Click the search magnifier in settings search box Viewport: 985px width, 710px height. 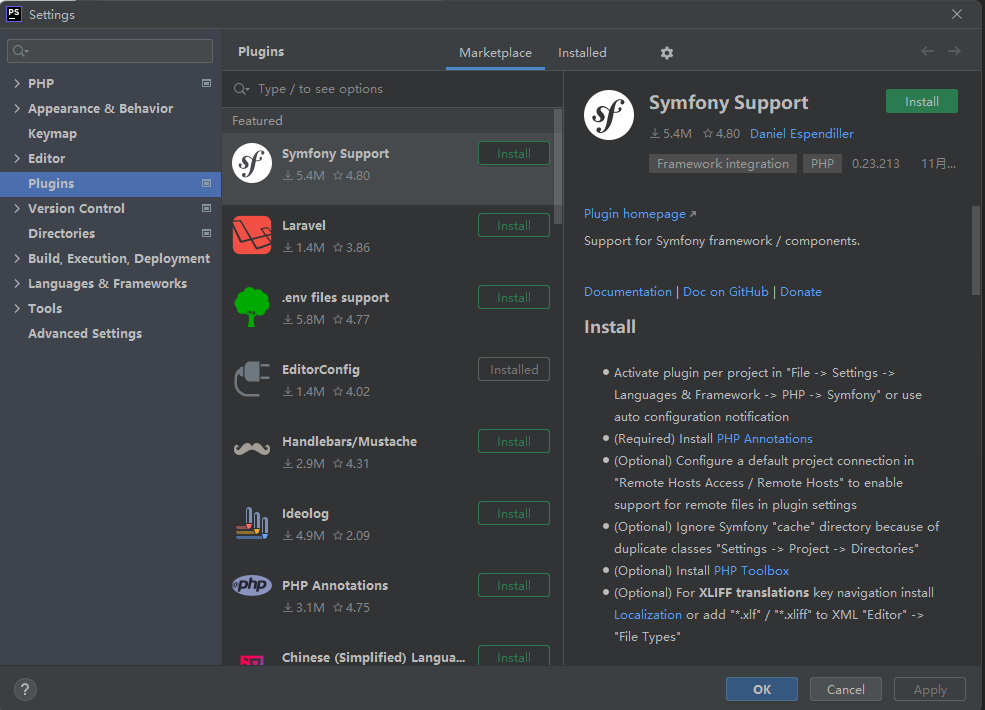click(x=20, y=51)
